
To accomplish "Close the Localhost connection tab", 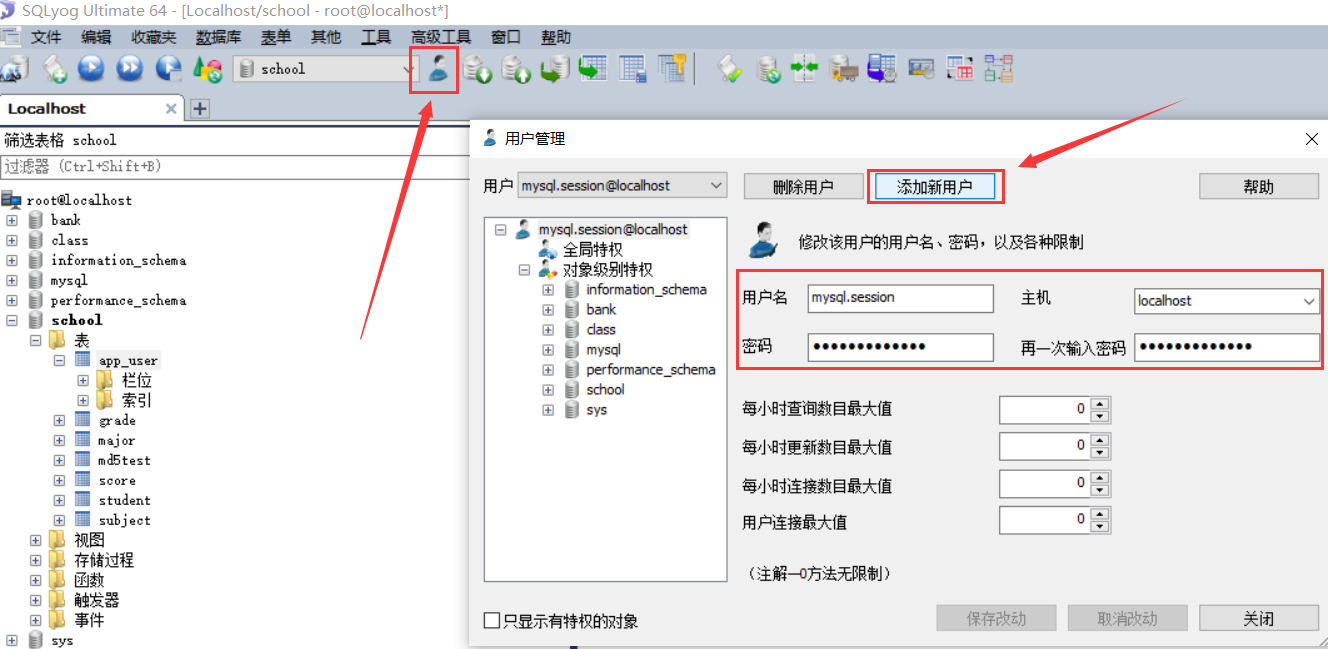I will point(171,109).
